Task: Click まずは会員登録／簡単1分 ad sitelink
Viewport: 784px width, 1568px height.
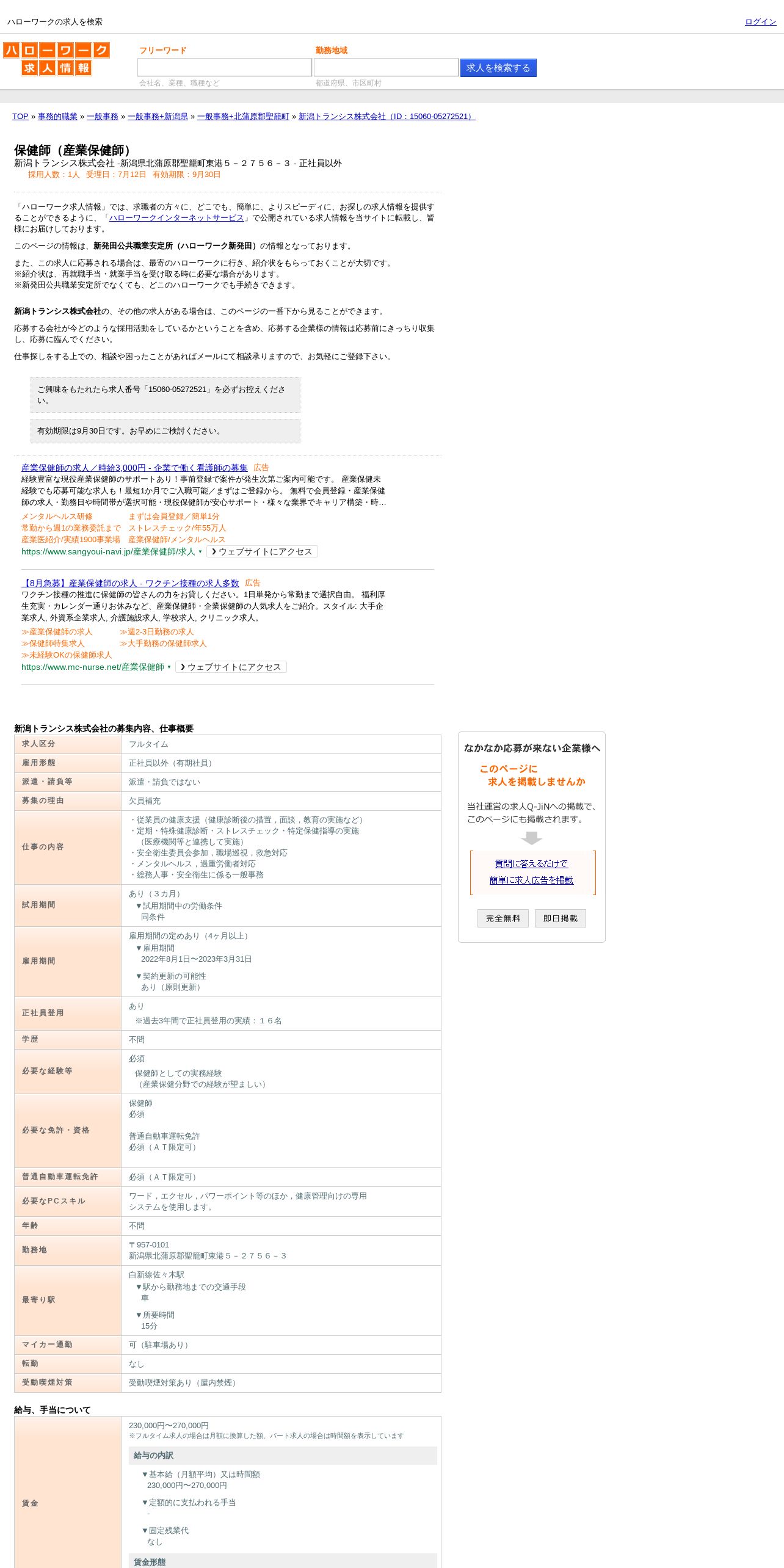Action: click(x=173, y=517)
